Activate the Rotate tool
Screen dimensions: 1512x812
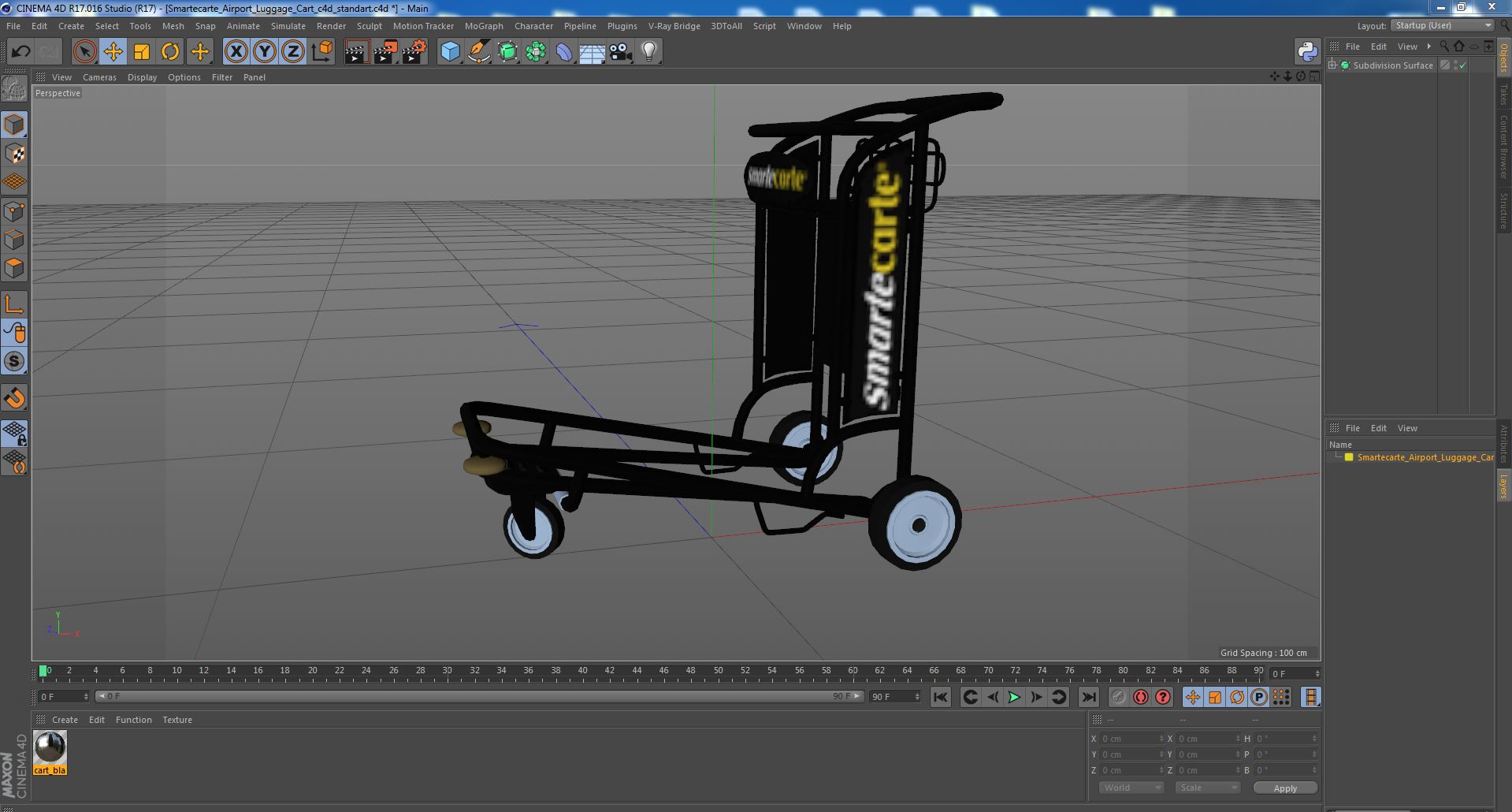tap(169, 52)
